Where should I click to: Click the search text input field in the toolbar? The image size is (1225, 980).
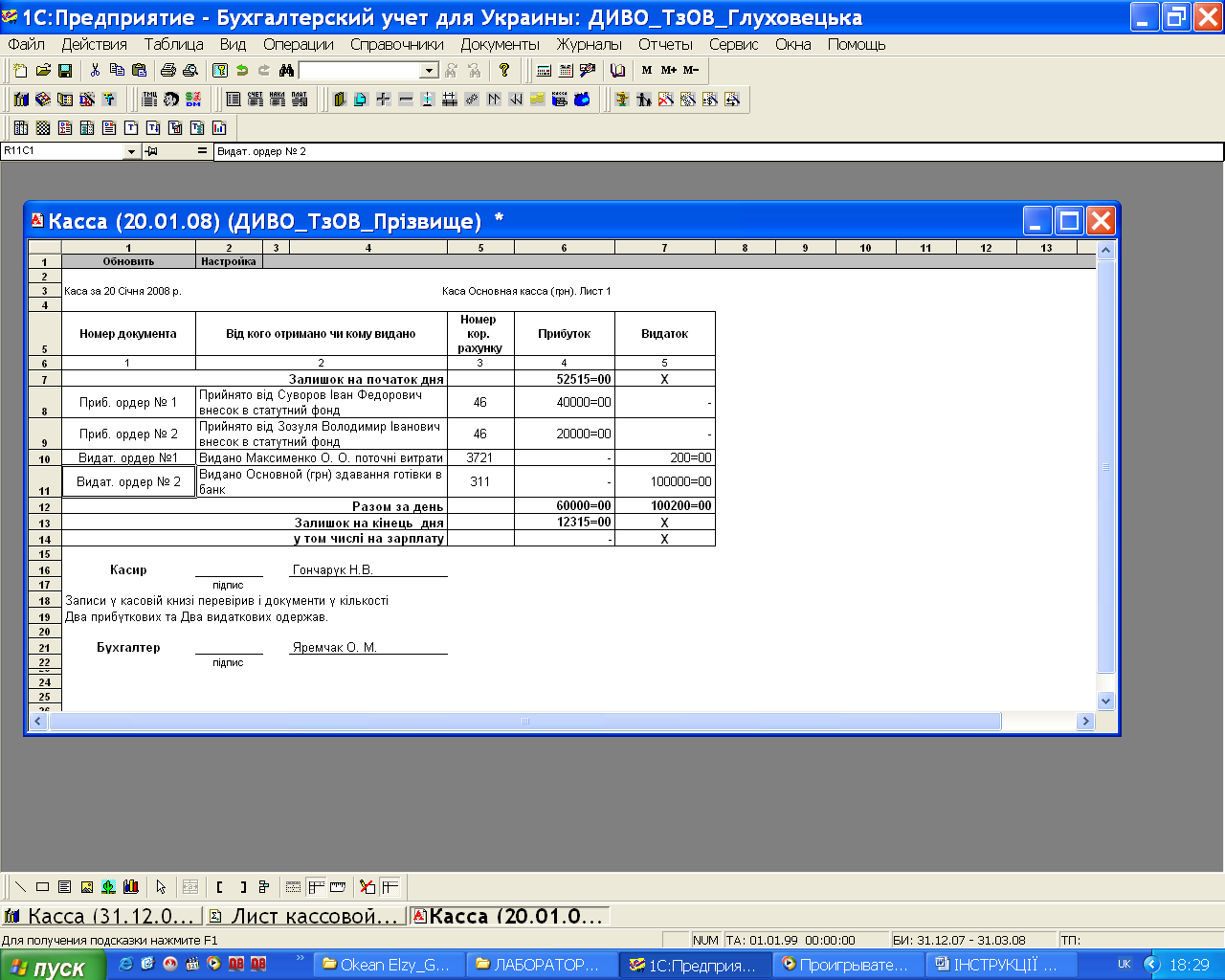[x=360, y=71]
